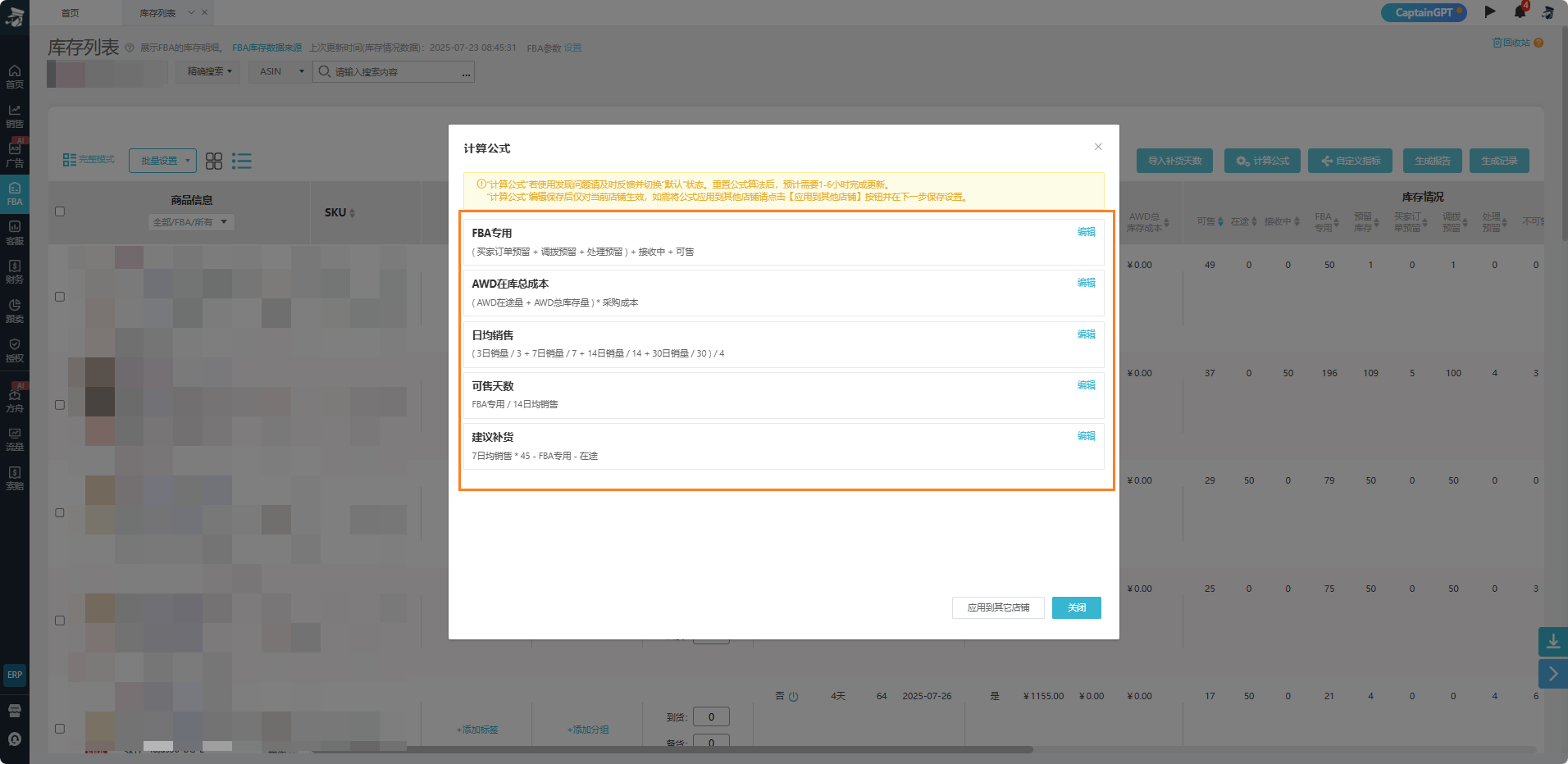Switch to grid card view icon

[214, 161]
